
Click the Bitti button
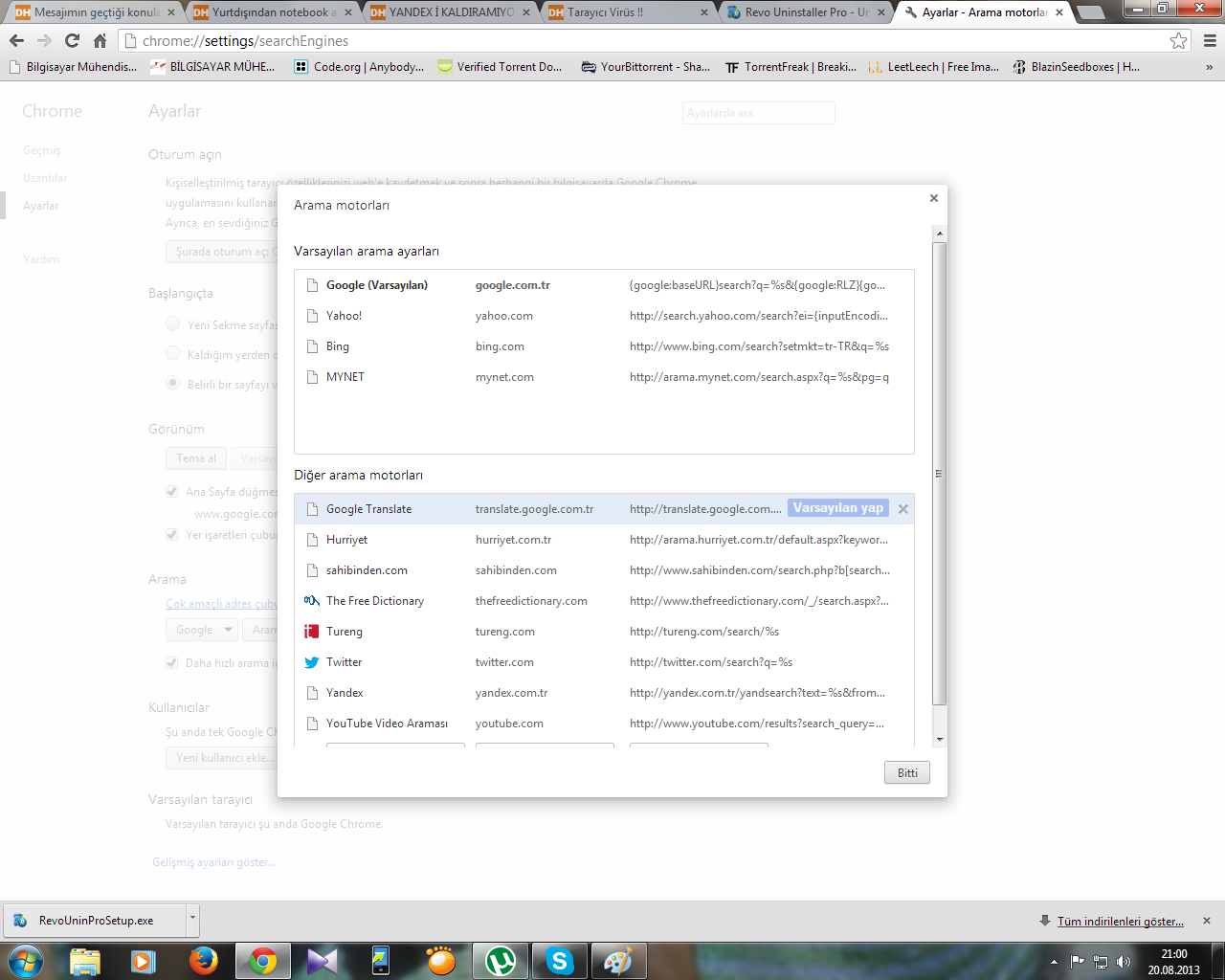(907, 773)
